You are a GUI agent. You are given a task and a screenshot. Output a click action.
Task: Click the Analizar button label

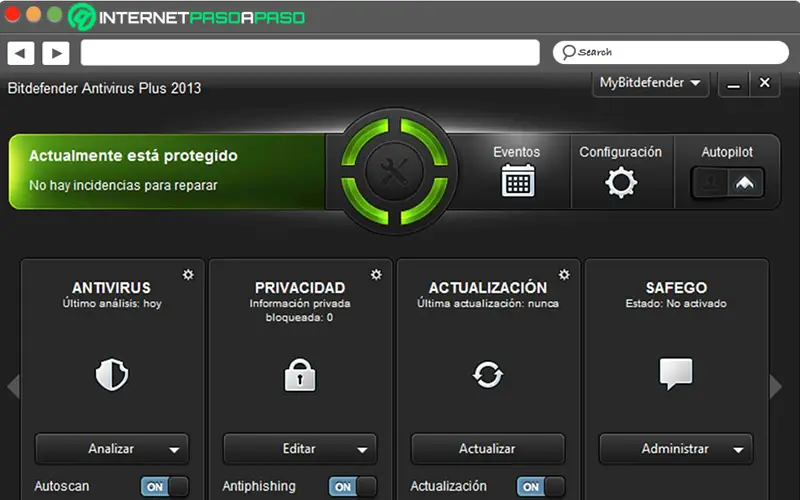[x=111, y=448]
